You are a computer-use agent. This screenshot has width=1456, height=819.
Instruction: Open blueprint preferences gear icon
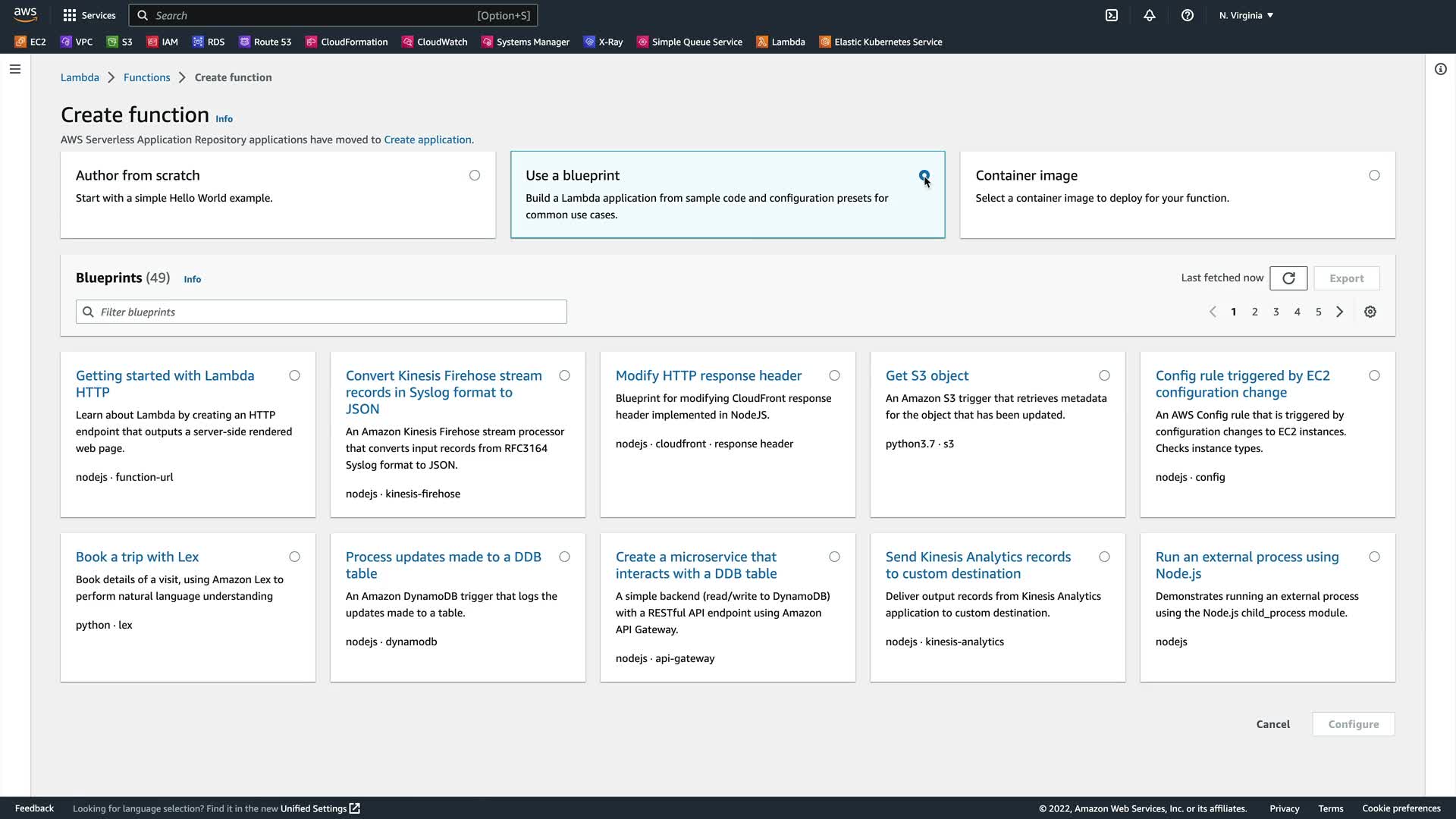point(1370,312)
